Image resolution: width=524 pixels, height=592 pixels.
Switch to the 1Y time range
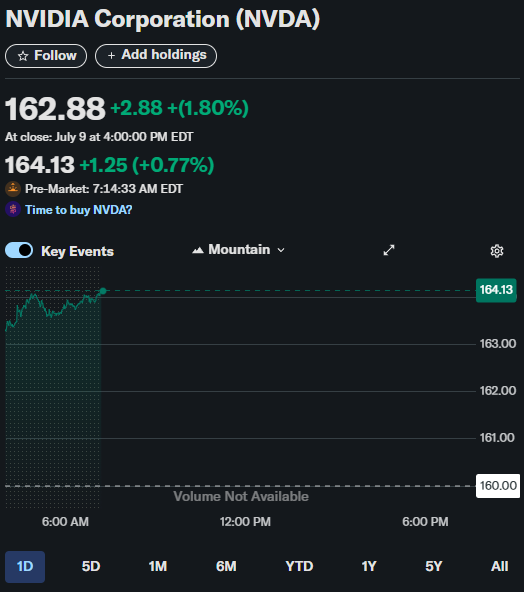(369, 567)
